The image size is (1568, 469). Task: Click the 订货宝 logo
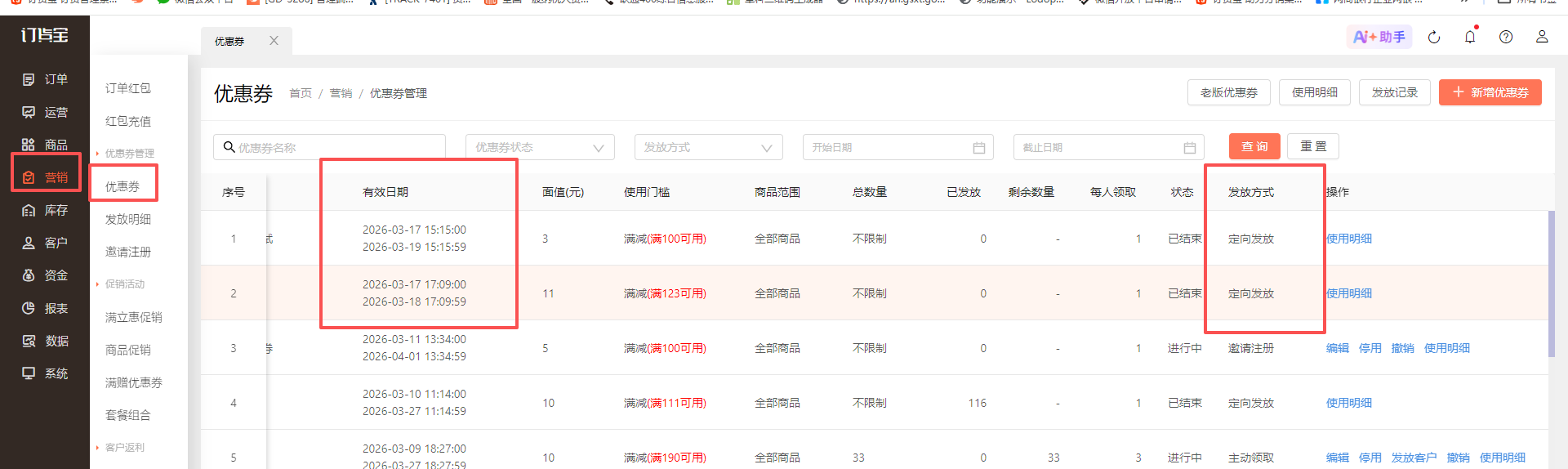click(45, 35)
